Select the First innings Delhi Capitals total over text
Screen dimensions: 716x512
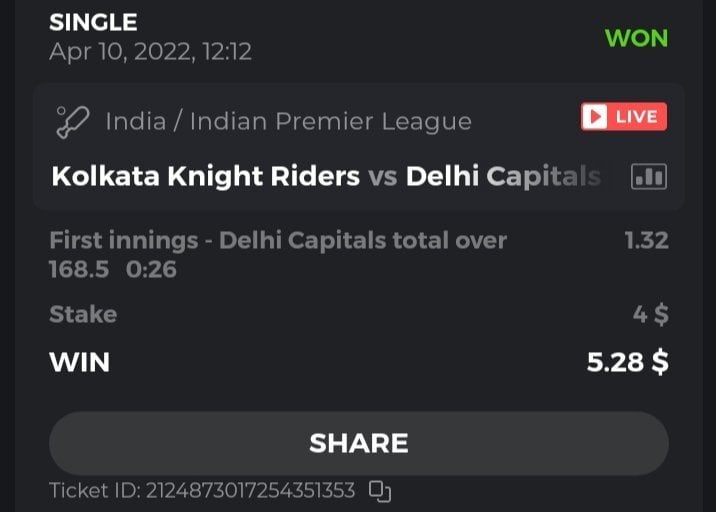click(x=278, y=240)
